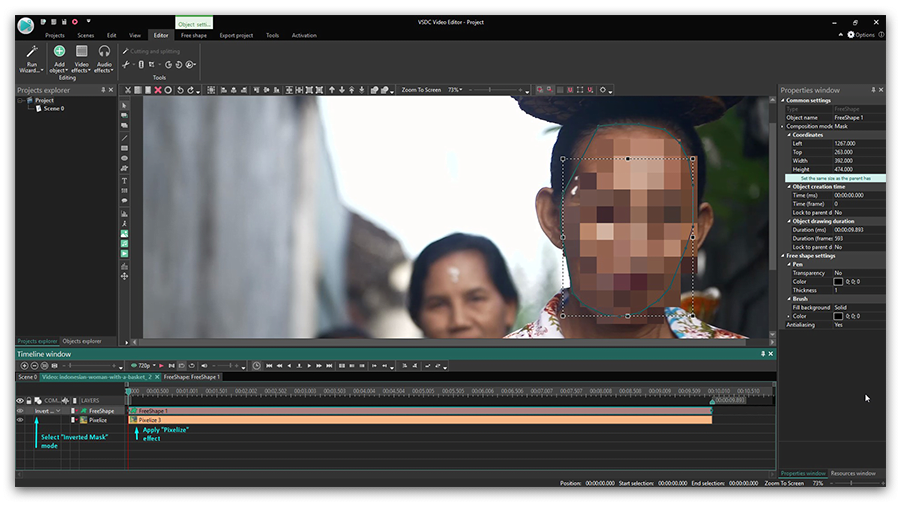The width and height of the screenshot is (900, 510).
Task: Select the rectangle tool in left toolbar
Action: 124,149
